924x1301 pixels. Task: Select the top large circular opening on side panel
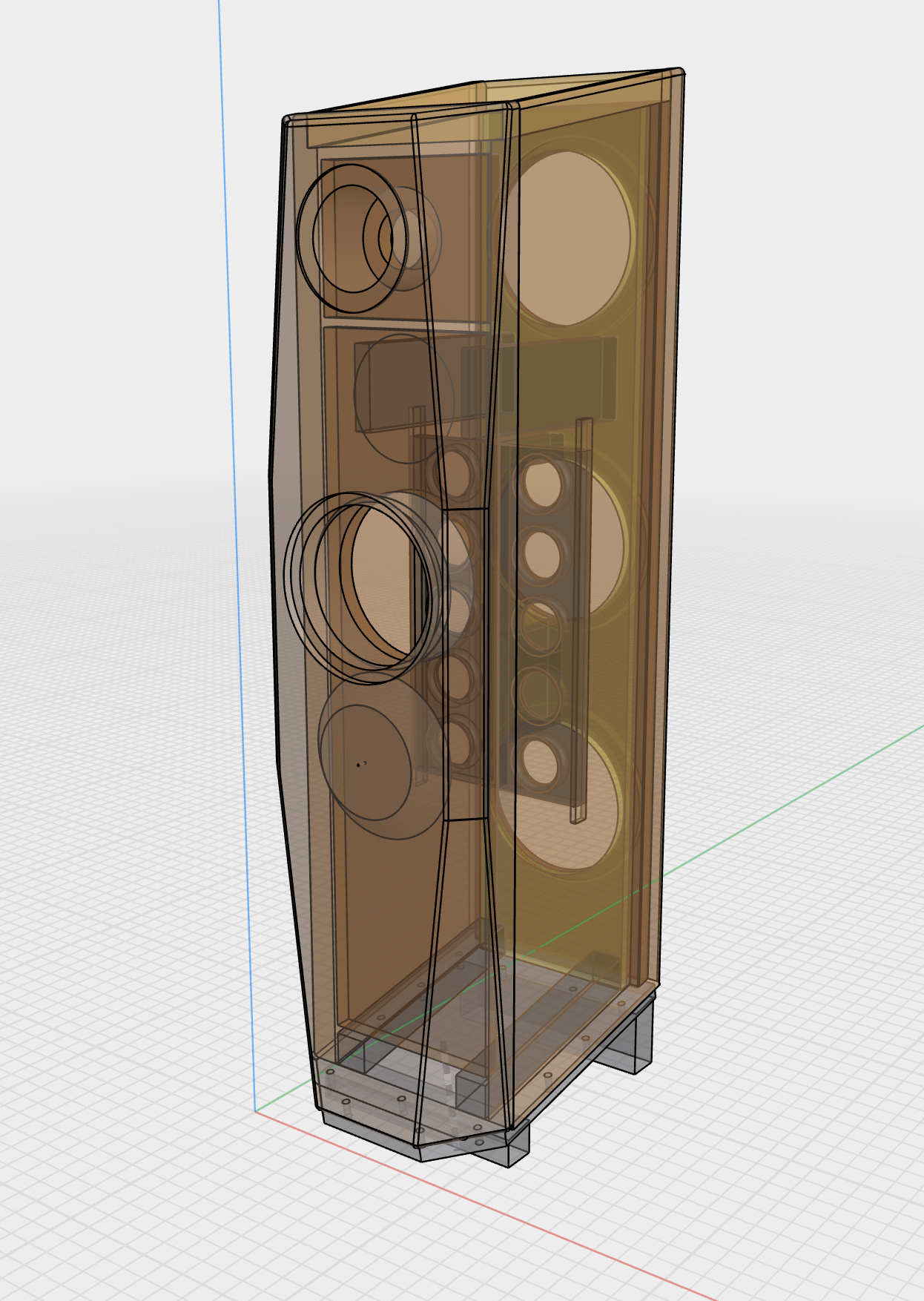569,238
